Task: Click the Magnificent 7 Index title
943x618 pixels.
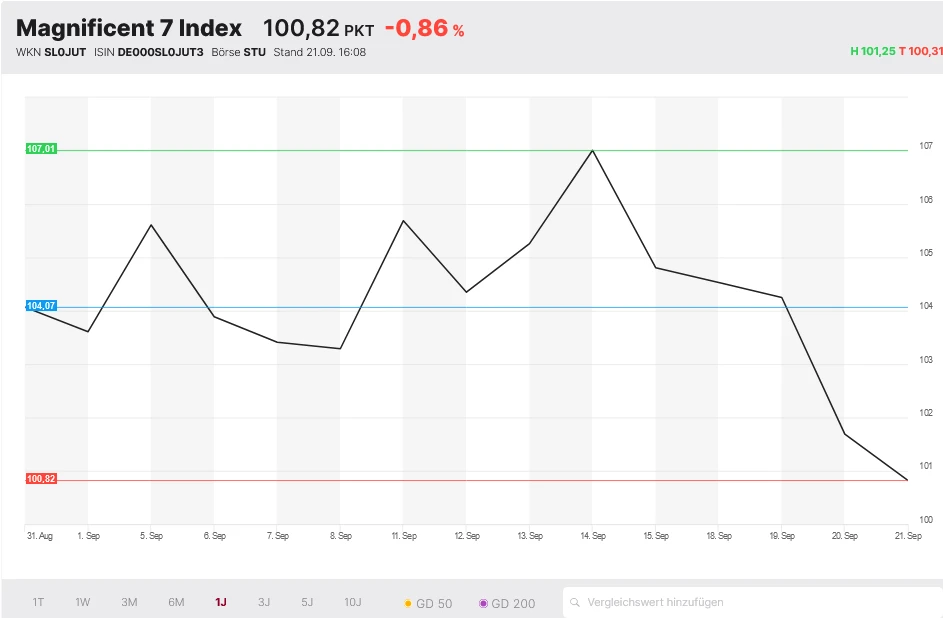Action: coord(129,28)
